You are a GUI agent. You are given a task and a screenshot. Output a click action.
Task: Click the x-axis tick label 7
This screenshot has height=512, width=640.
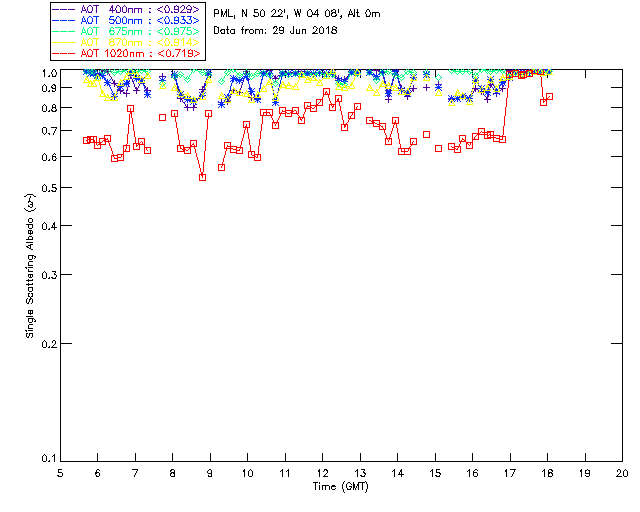pyautogui.click(x=135, y=473)
